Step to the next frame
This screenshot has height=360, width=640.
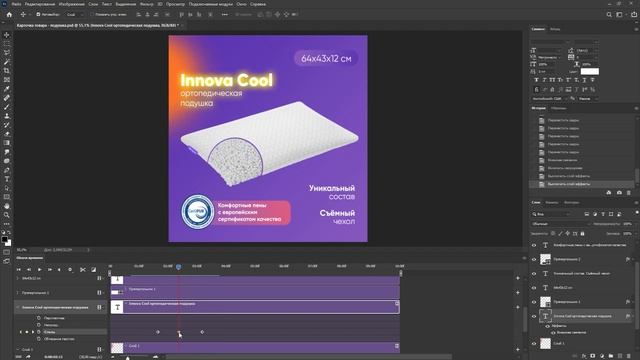click(50, 269)
